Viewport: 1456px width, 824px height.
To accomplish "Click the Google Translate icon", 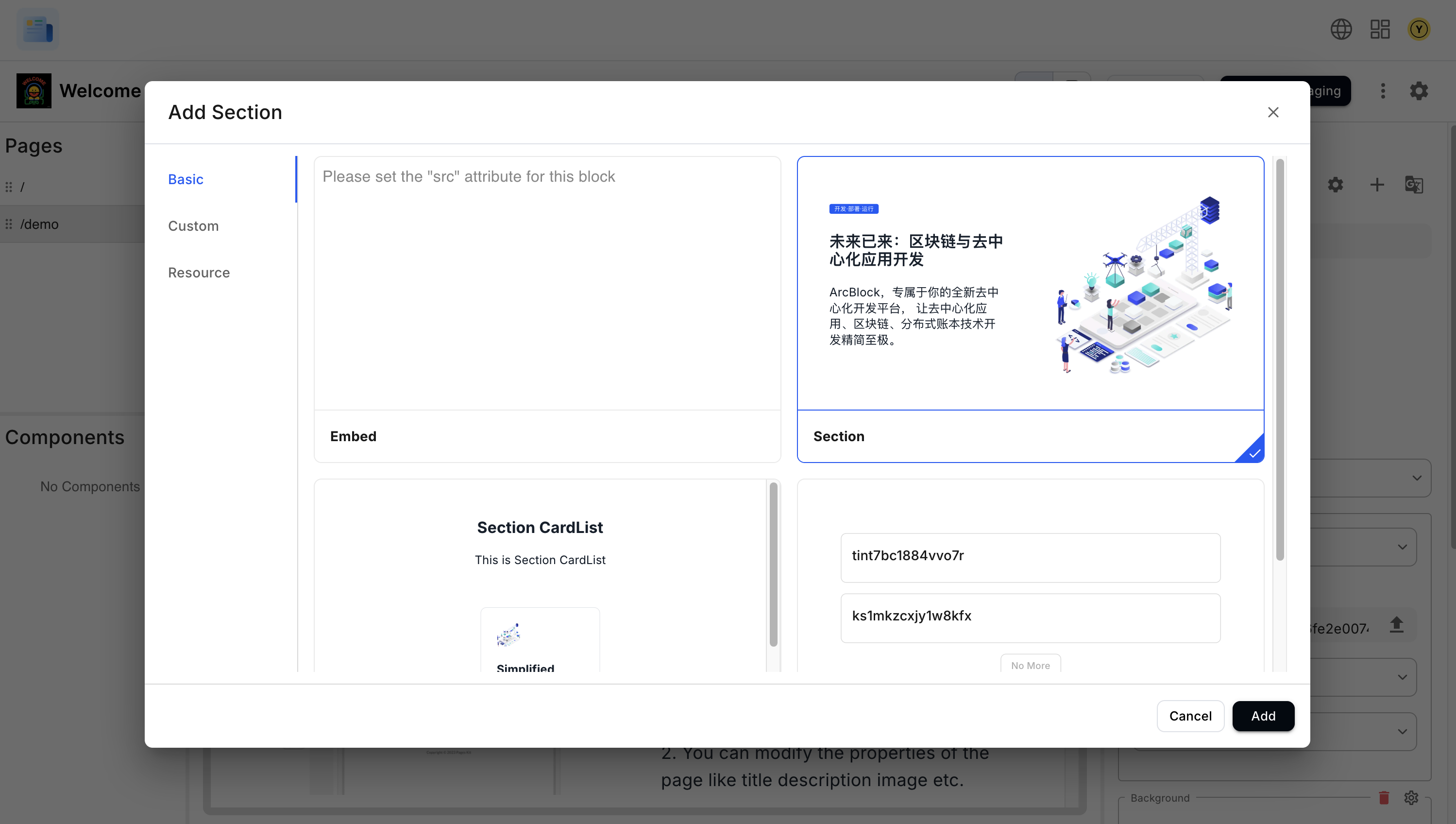I will pyautogui.click(x=1414, y=185).
